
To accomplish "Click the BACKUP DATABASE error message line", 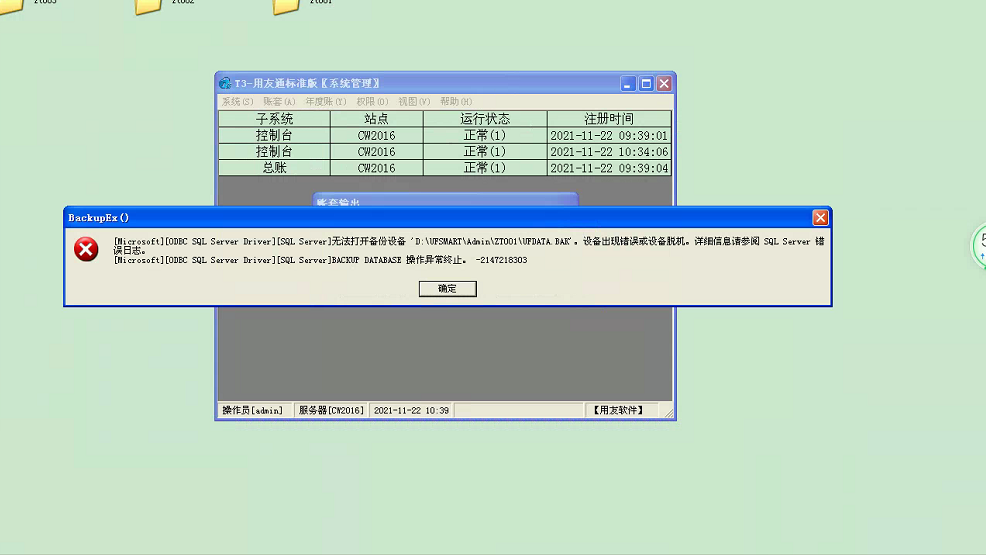I will (320, 260).
